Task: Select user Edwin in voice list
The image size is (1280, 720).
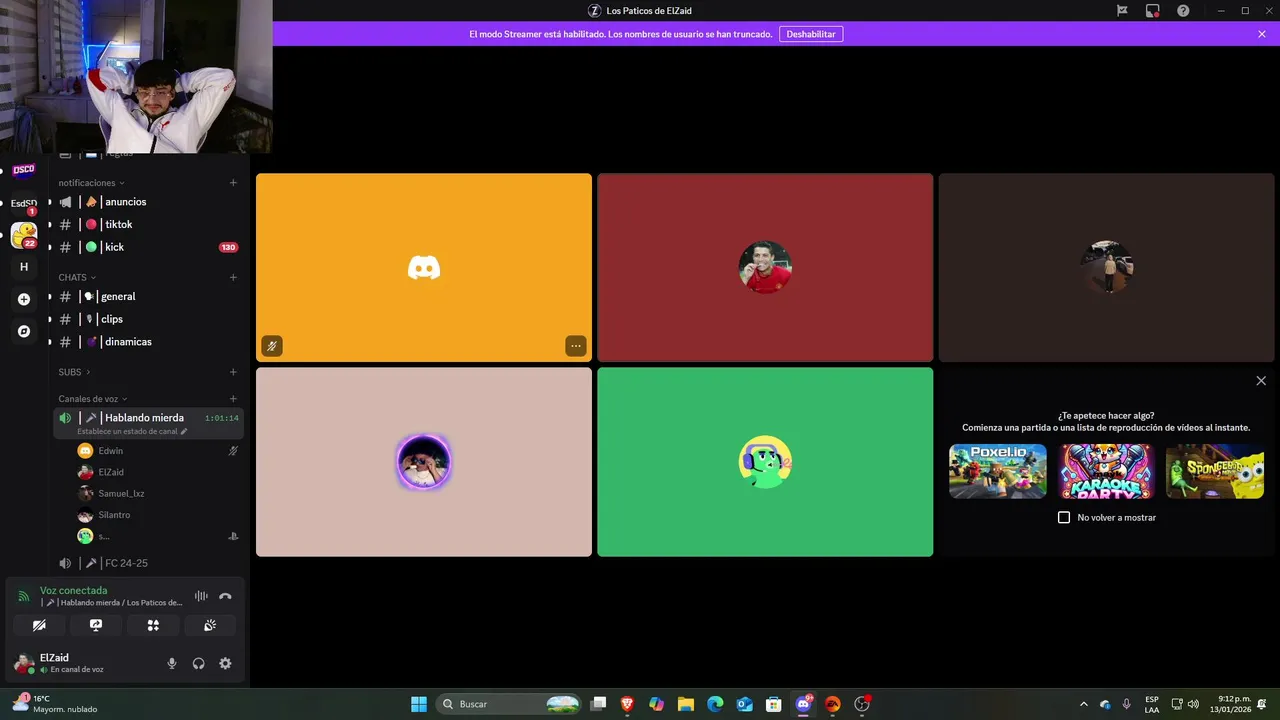Action: [x=158, y=451]
